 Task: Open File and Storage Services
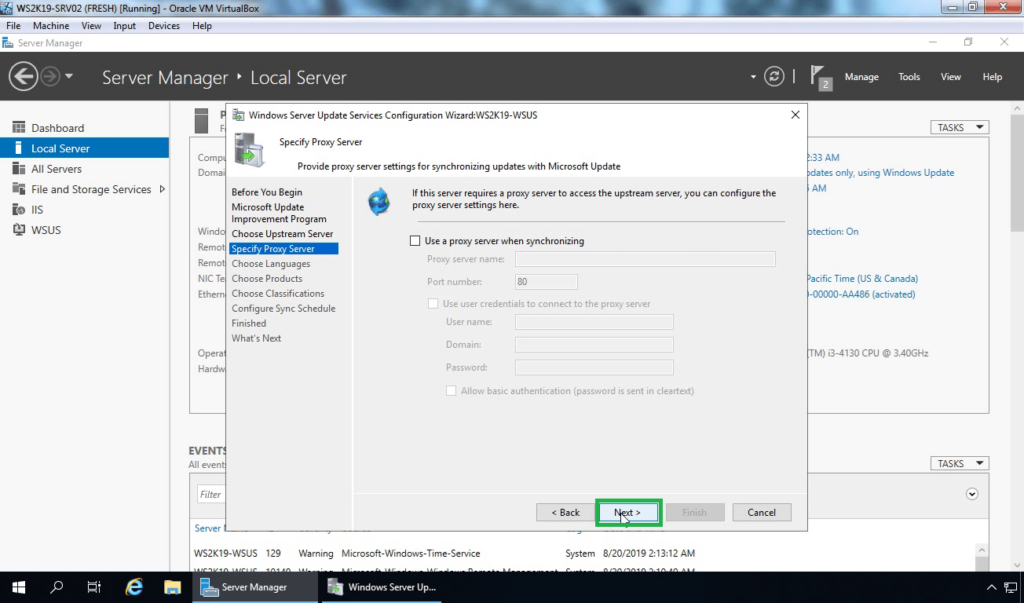(91, 189)
